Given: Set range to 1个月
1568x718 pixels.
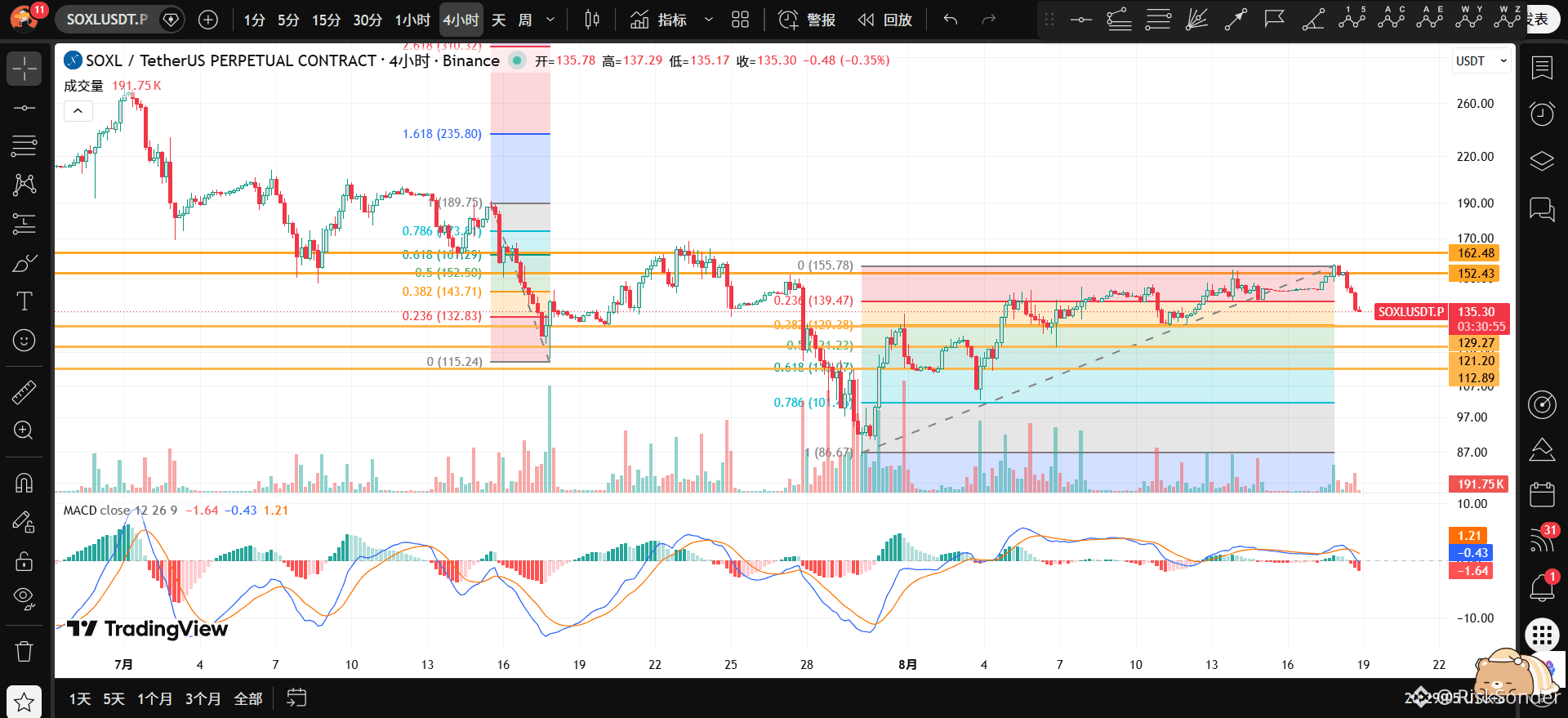Looking at the screenshot, I should click(x=155, y=699).
